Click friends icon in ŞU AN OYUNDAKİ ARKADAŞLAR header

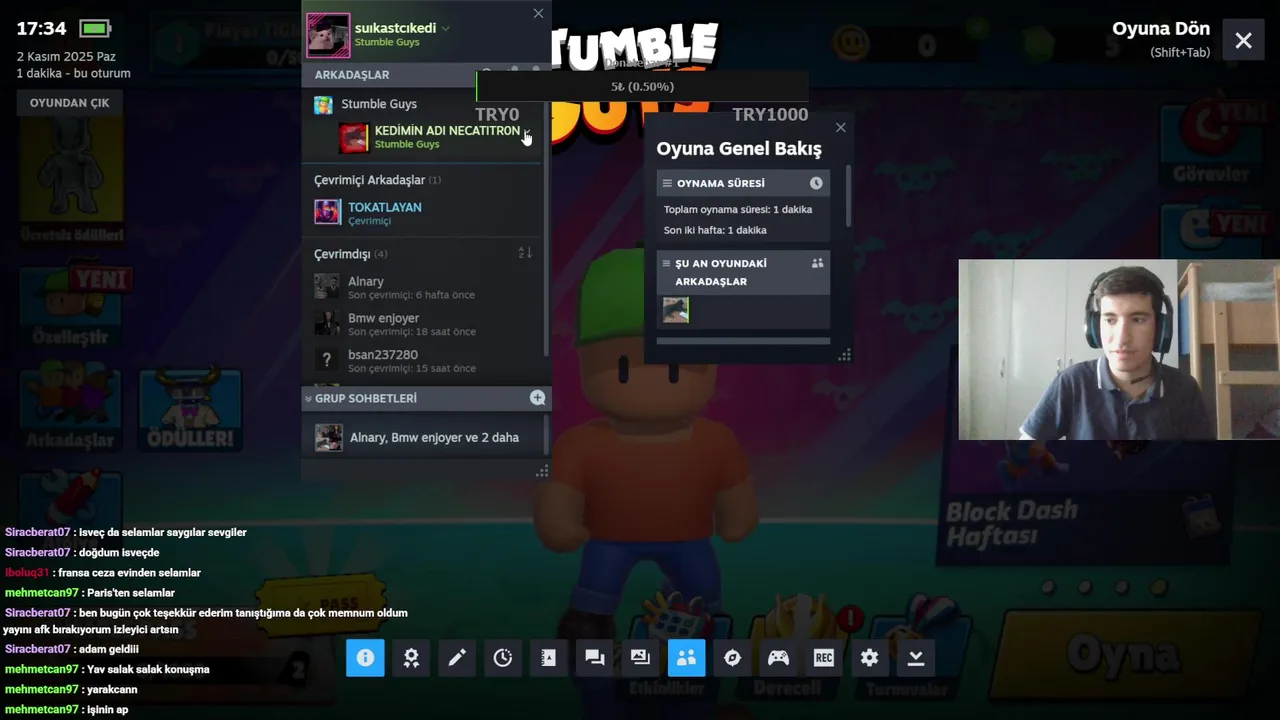point(817,263)
